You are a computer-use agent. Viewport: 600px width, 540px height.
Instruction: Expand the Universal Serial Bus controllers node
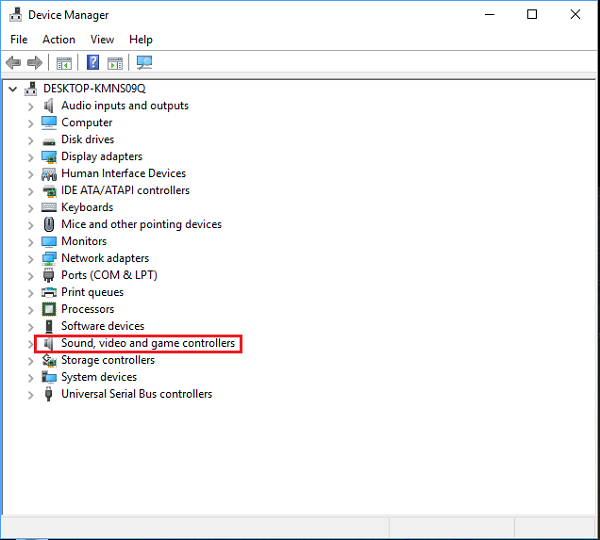31,395
